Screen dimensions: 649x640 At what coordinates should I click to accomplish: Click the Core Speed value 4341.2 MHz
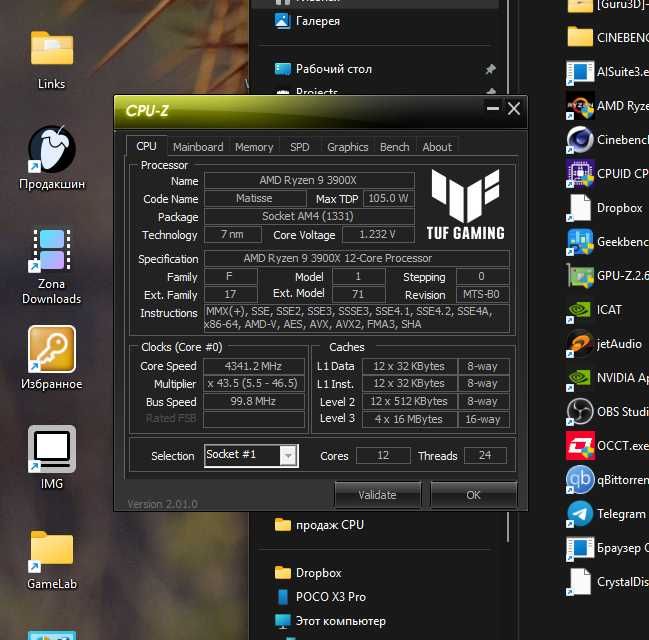click(x=254, y=366)
